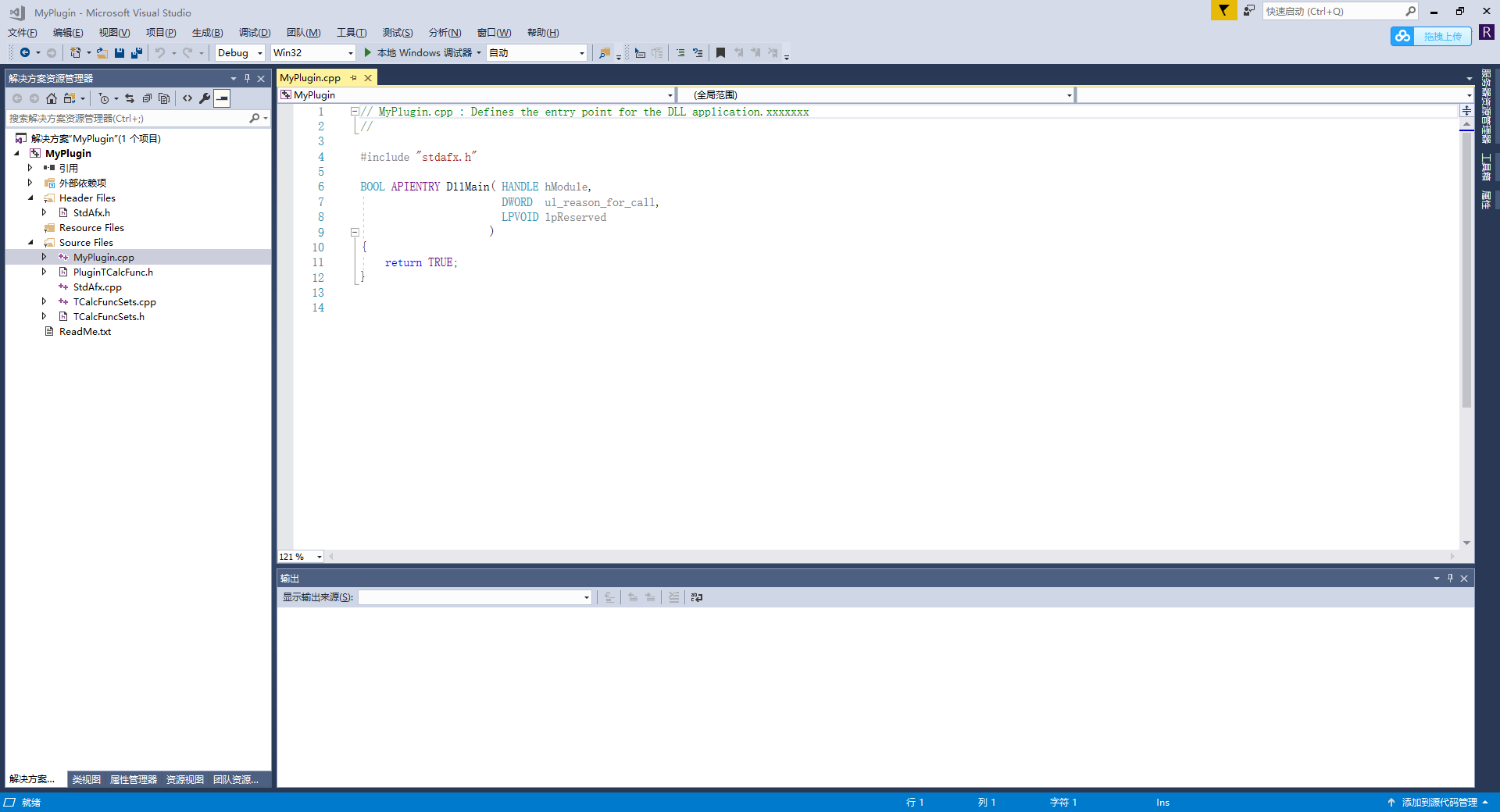Toggle Show All Files in Solution Explorer
This screenshot has width=1500, height=812.
pos(164,98)
